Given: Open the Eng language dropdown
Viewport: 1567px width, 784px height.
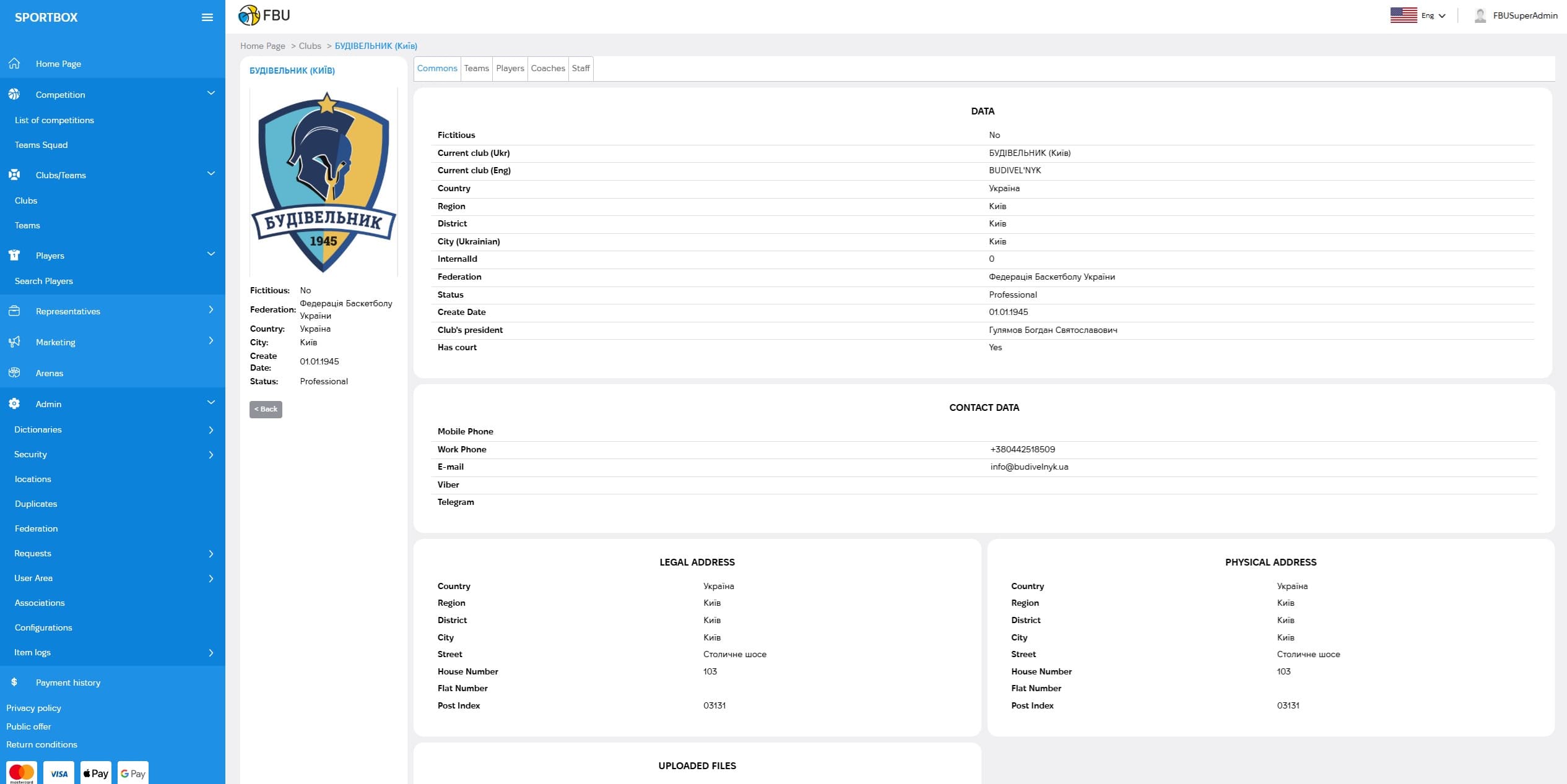Looking at the screenshot, I should point(1434,15).
